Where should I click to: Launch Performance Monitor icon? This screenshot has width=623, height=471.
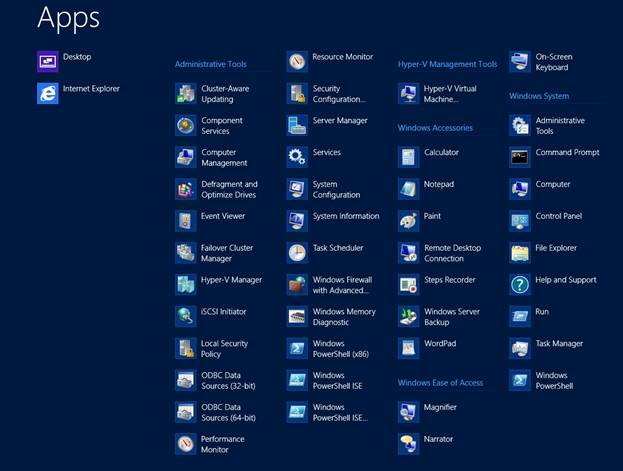(x=186, y=444)
